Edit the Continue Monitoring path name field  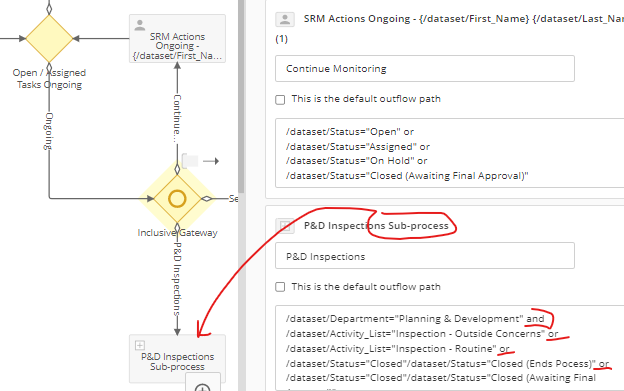point(425,69)
